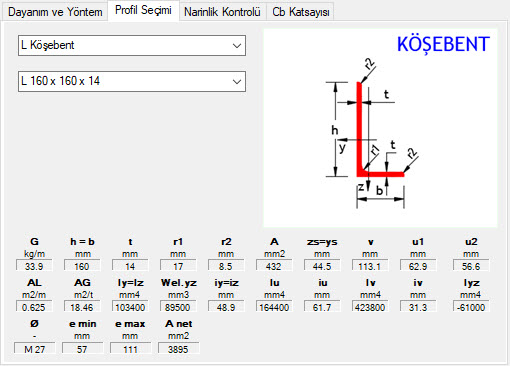Viewport: 510px width, 366px height.
Task: Click the thickness t field showing 14
Action: tap(130, 266)
